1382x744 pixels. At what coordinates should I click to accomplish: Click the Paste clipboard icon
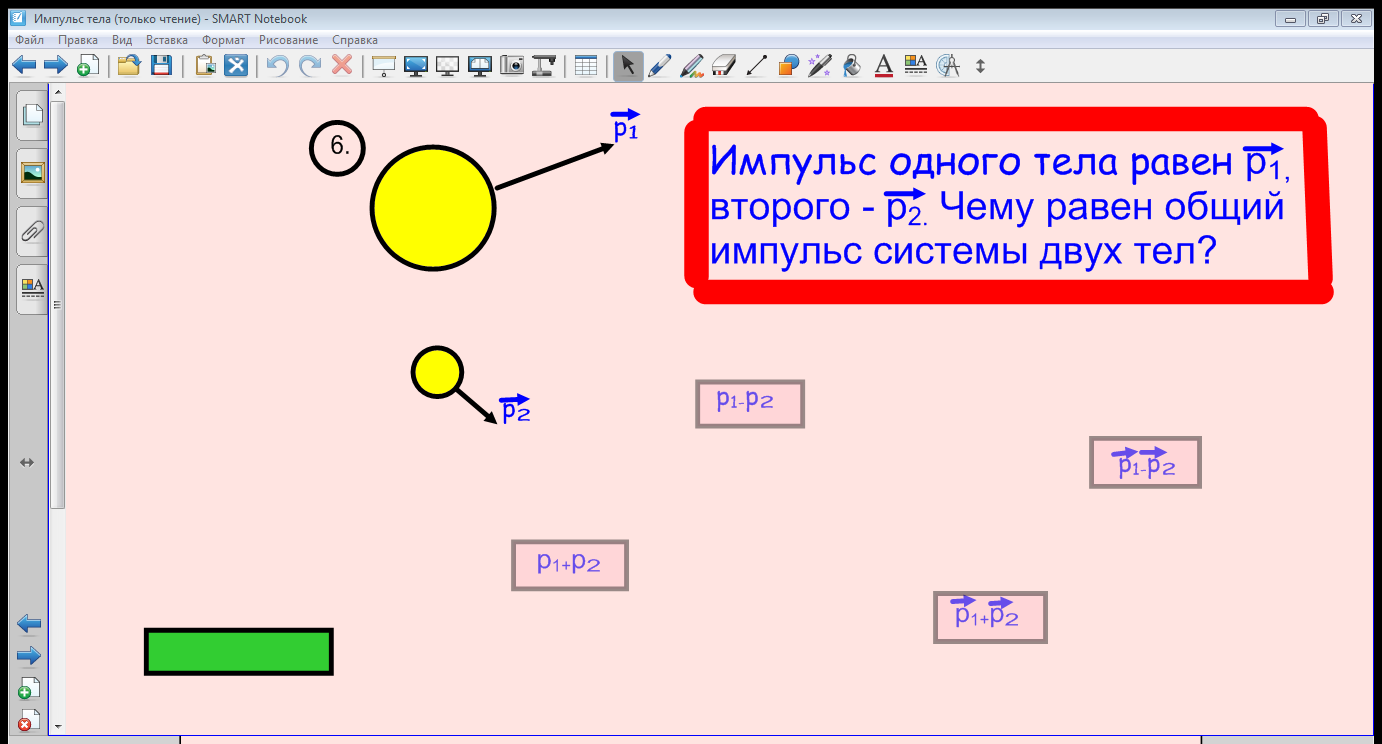tap(205, 66)
